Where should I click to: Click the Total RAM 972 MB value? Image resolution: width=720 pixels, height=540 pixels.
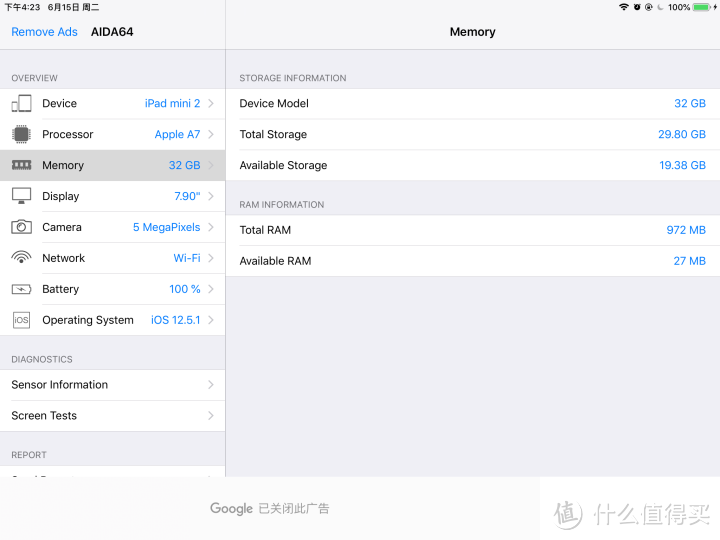[x=686, y=230]
